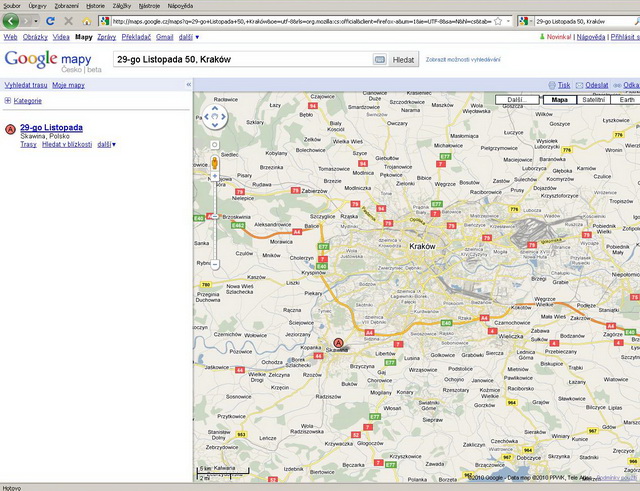Open the Překladač link
This screenshot has height=491, width=640.
(x=136, y=37)
